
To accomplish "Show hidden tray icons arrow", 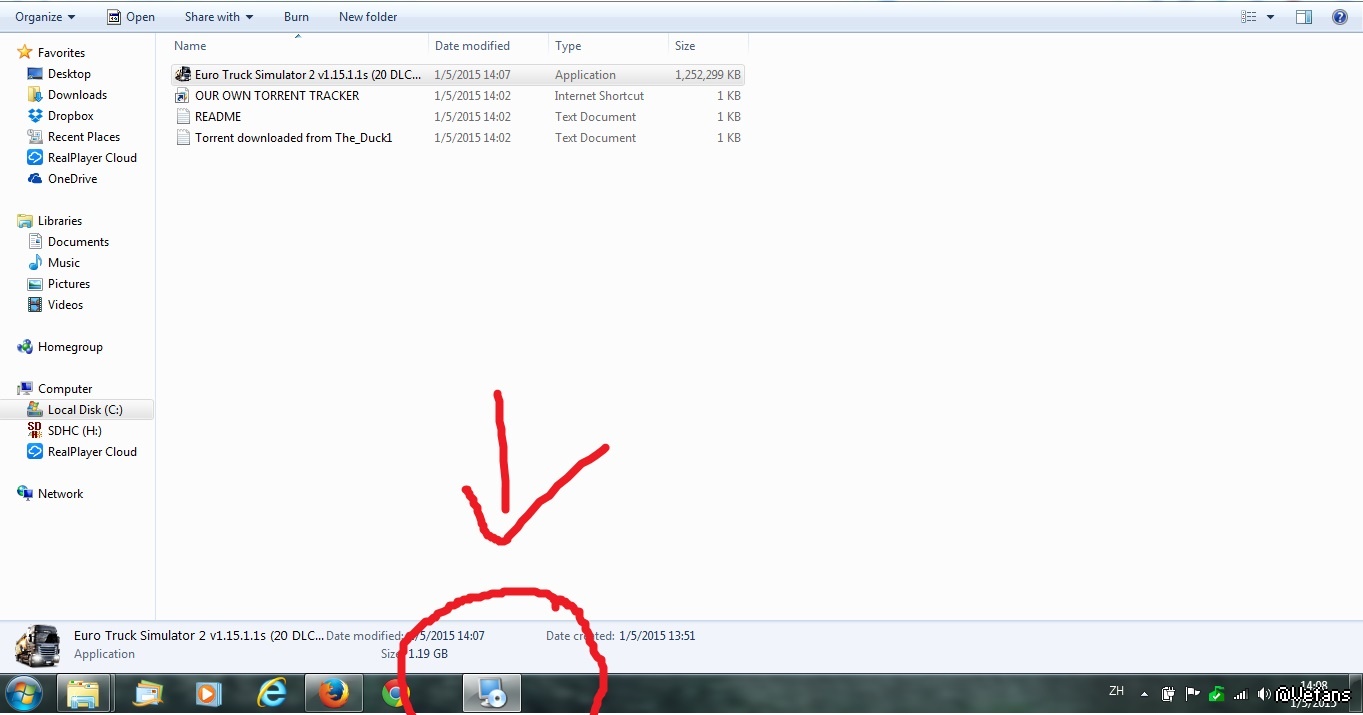I will (x=1144, y=694).
